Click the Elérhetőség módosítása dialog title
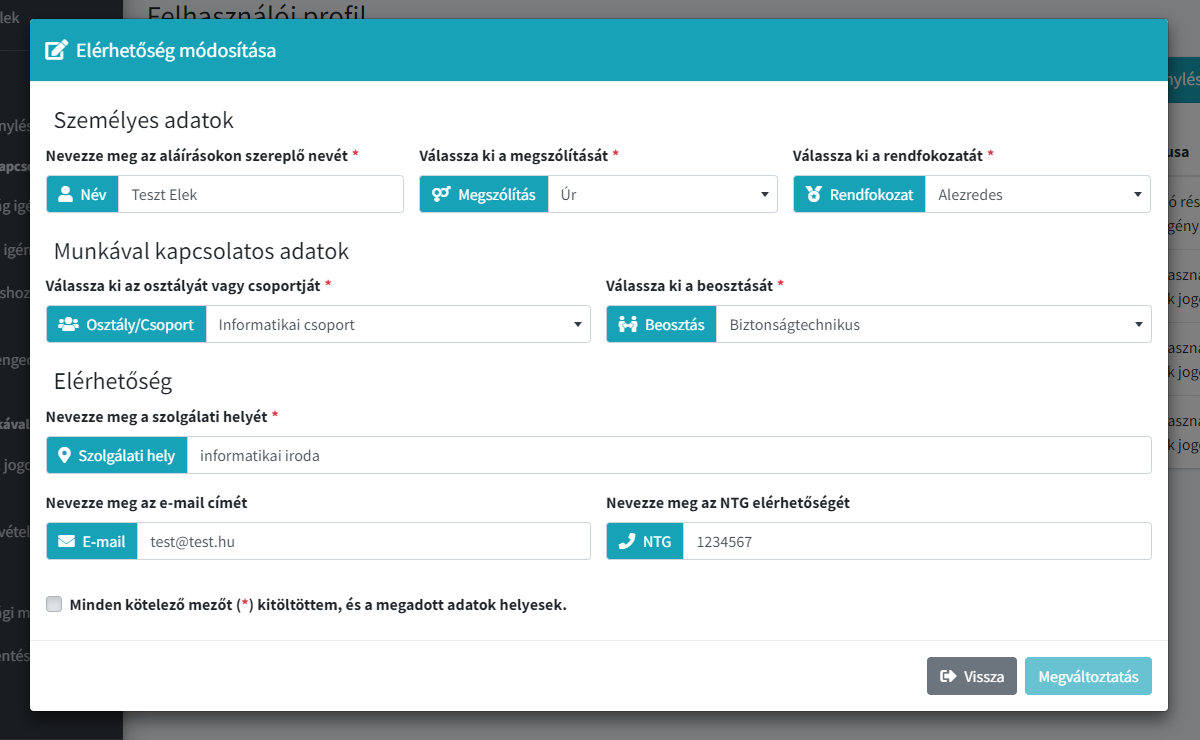 pyautogui.click(x=176, y=50)
